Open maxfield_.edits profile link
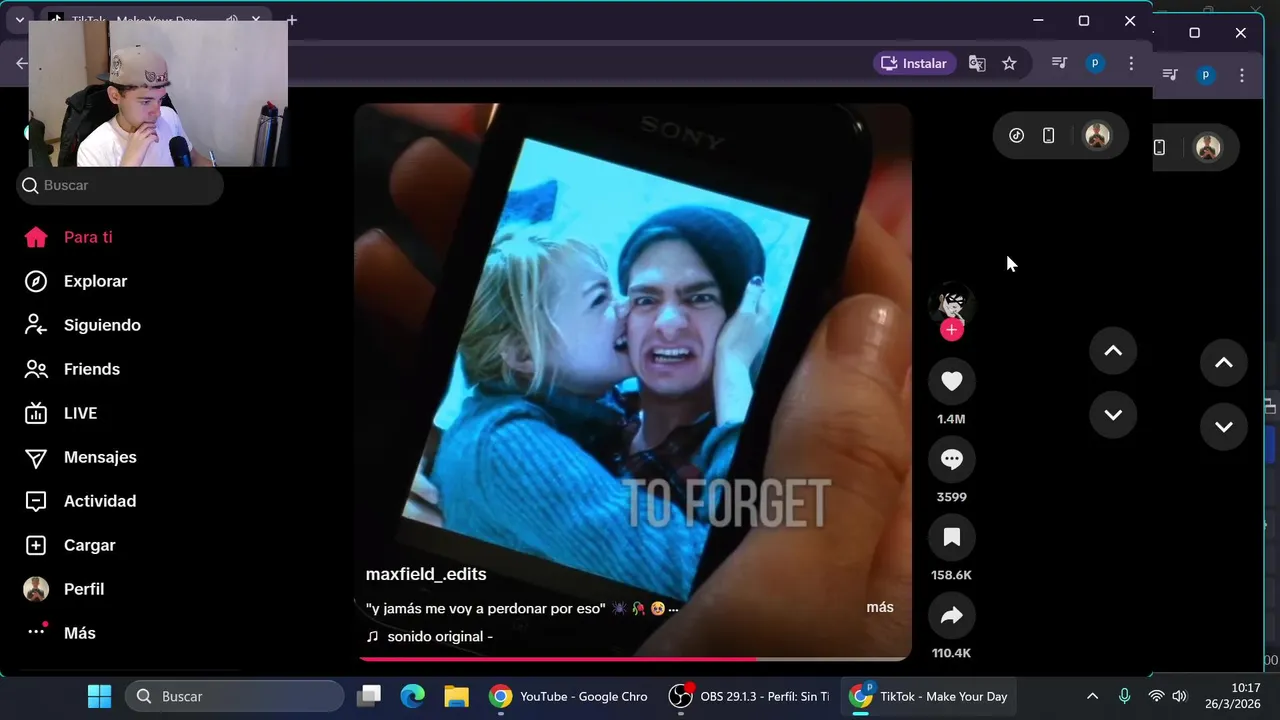The width and height of the screenshot is (1280, 720). [426, 574]
